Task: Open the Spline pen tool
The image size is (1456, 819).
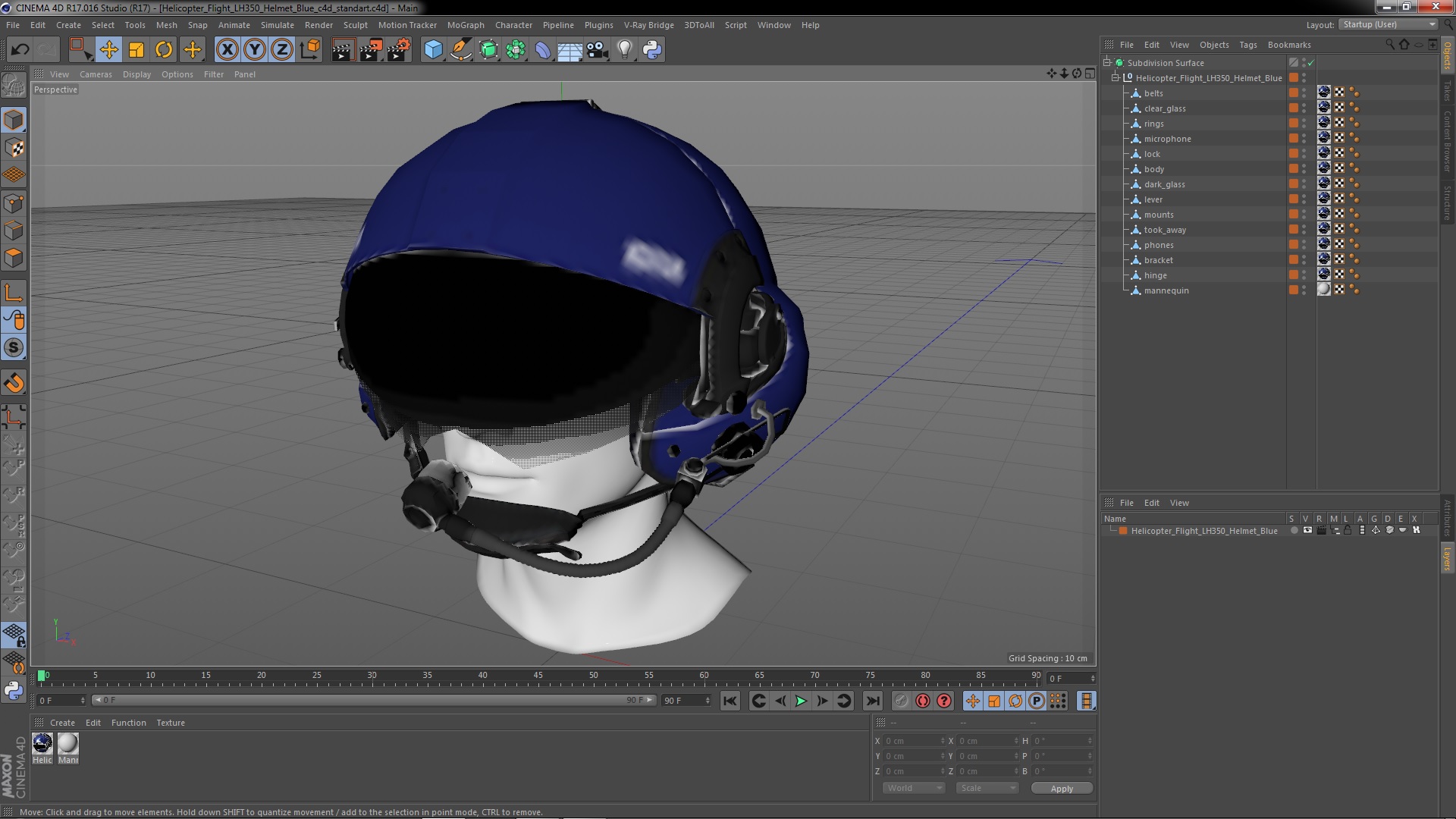Action: pyautogui.click(x=460, y=50)
